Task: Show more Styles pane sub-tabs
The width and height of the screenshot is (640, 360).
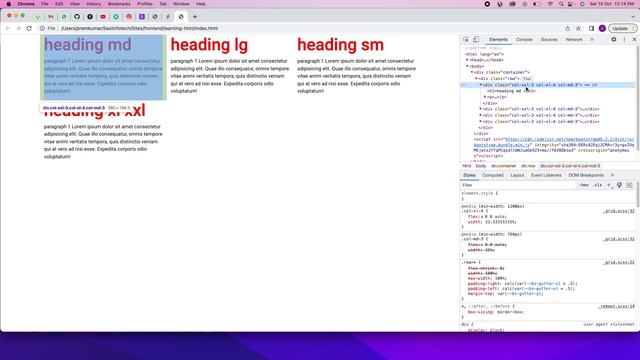Action: pos(612,175)
